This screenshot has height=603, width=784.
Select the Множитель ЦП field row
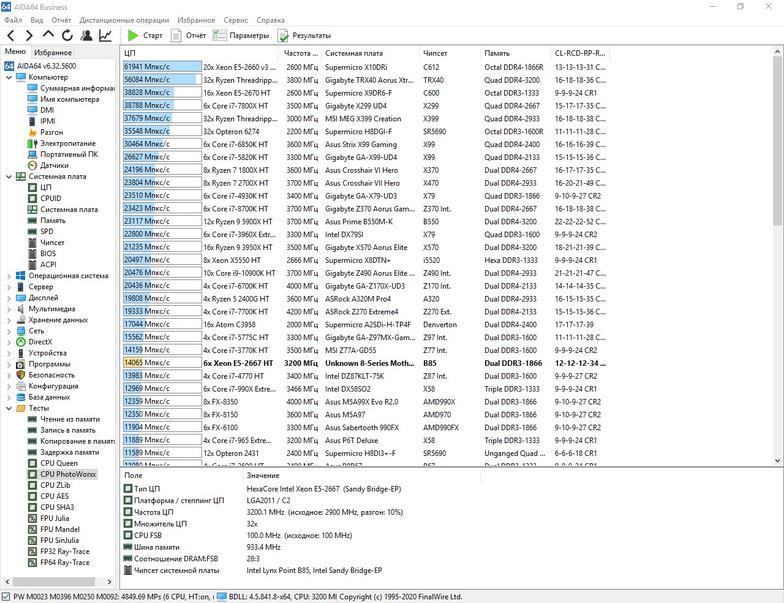coord(300,524)
